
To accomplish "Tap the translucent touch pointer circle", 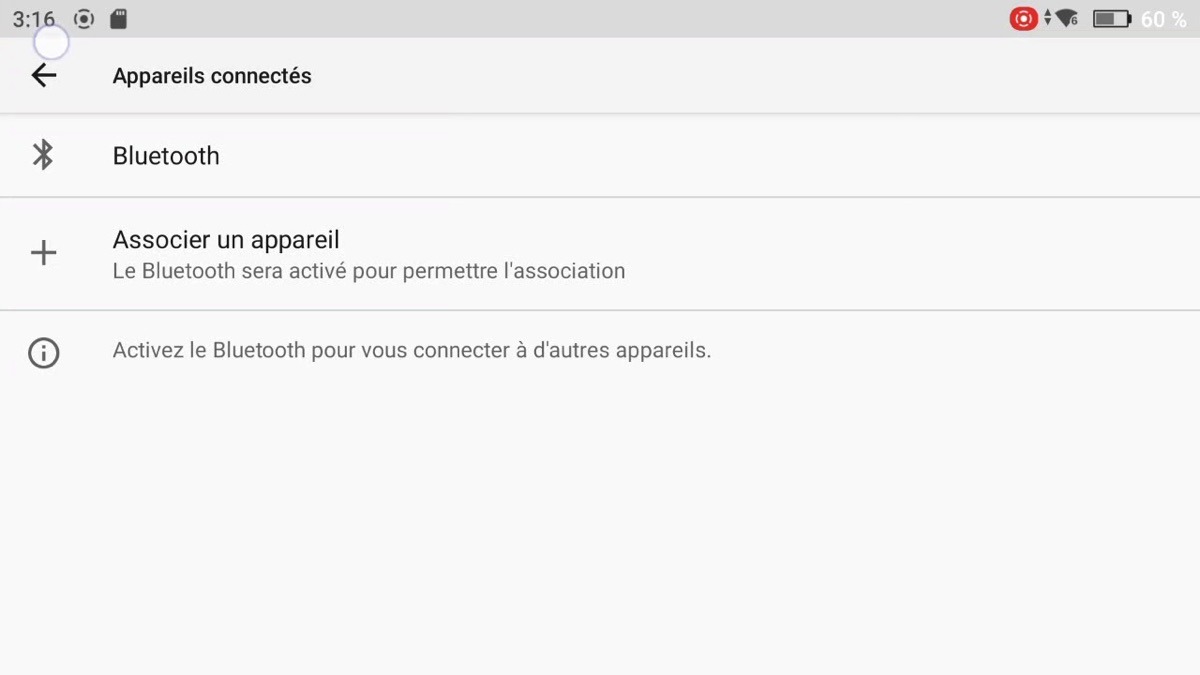I will (x=51, y=43).
